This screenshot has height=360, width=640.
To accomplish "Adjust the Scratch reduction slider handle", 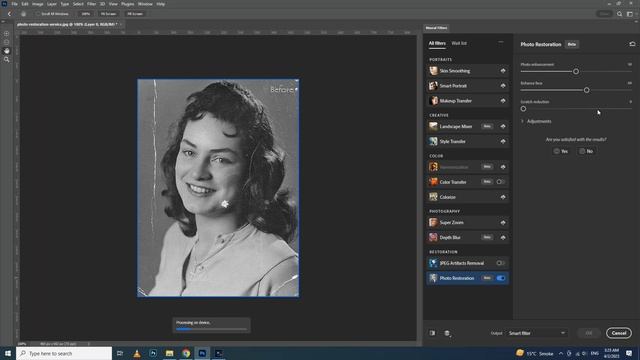I will 523,109.
